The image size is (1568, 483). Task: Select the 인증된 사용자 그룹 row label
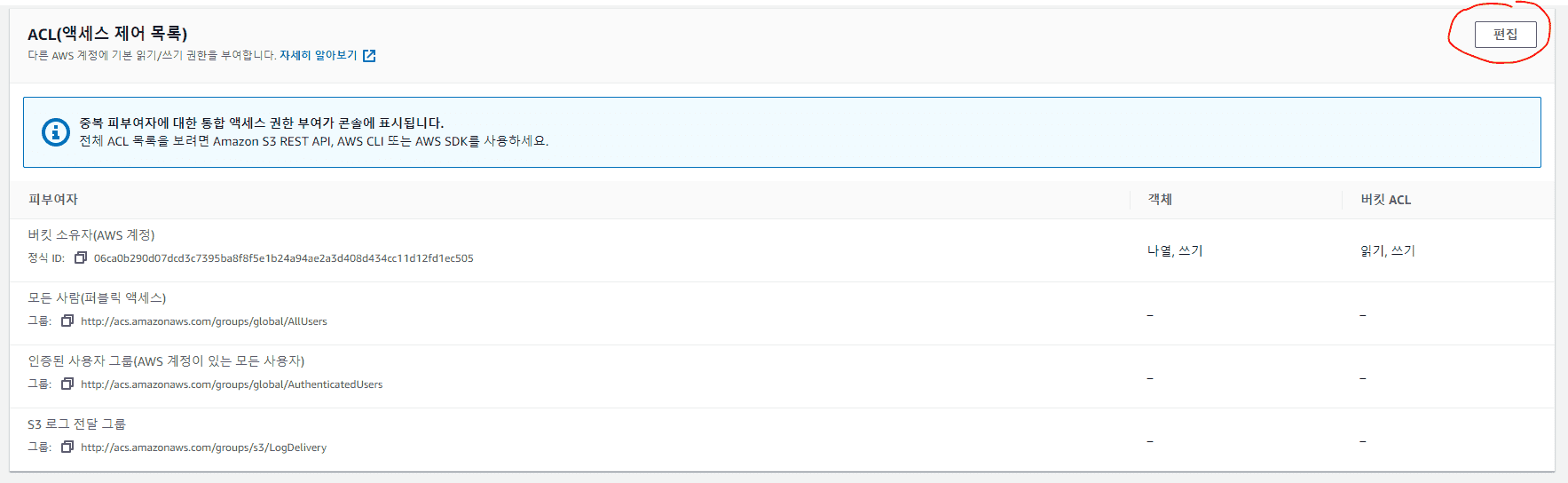click(166, 361)
